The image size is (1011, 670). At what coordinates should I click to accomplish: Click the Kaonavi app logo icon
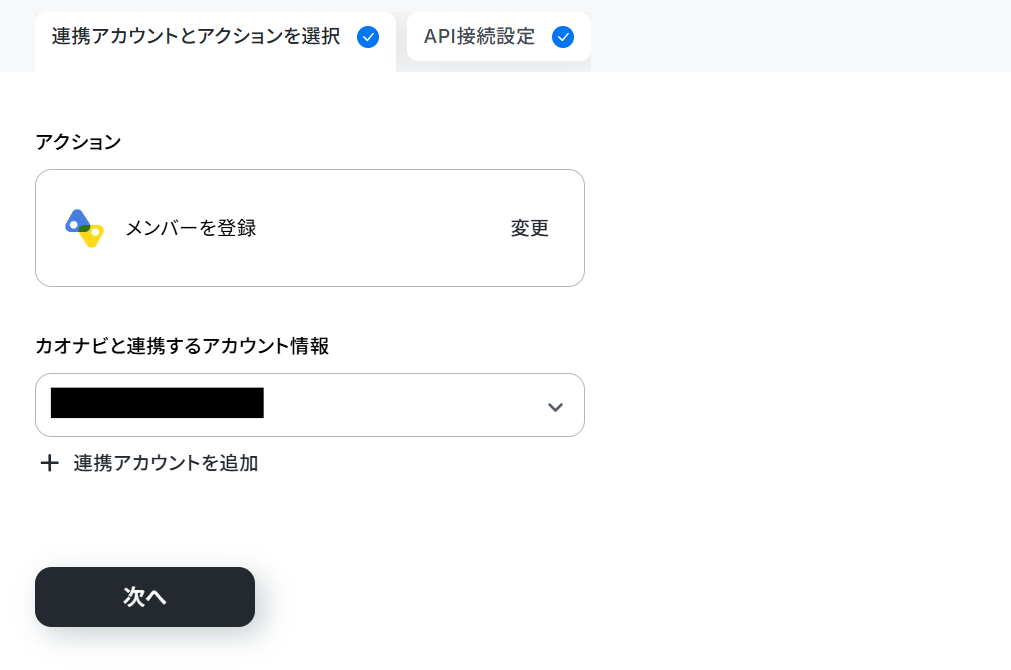[x=84, y=228]
